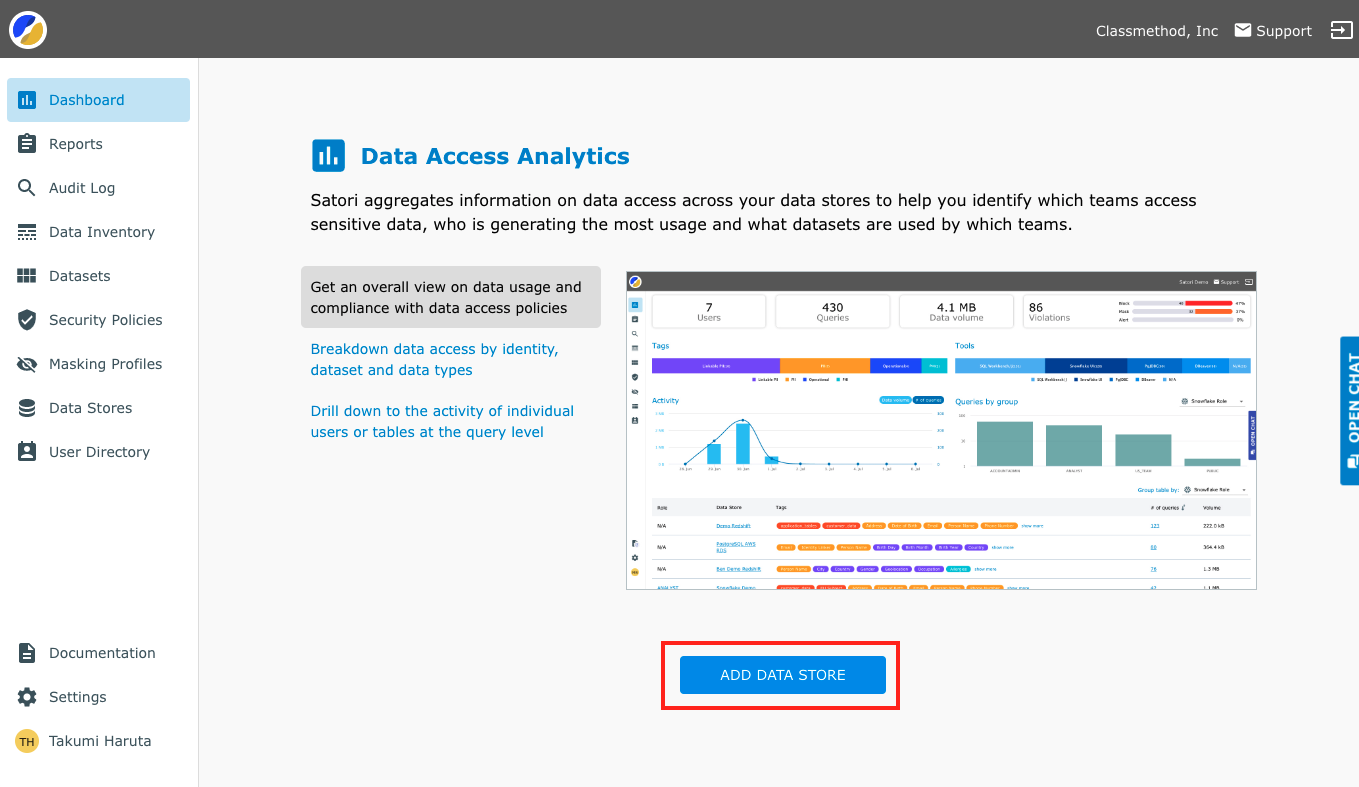Screen dimensions: 1359x787
Task: Click the OPEN CHAT side tab
Action: (1349, 410)
